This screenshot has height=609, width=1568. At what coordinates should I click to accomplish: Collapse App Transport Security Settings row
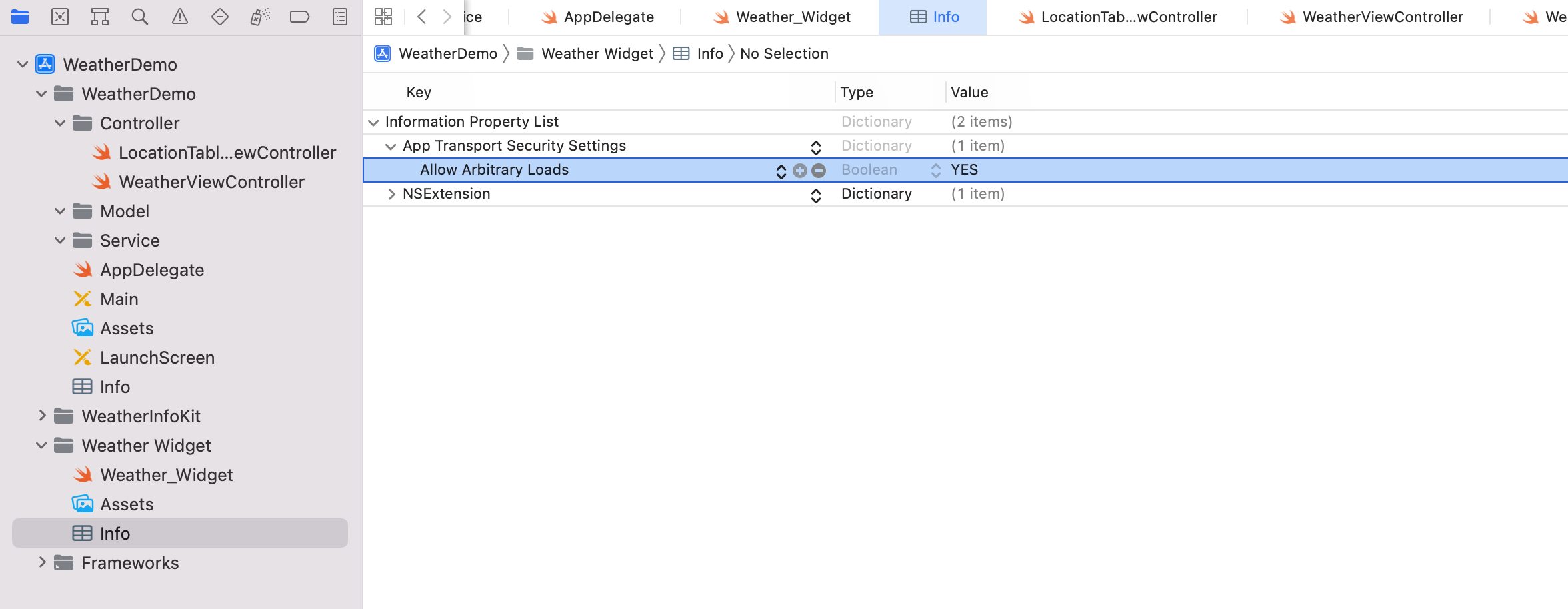pyautogui.click(x=391, y=146)
